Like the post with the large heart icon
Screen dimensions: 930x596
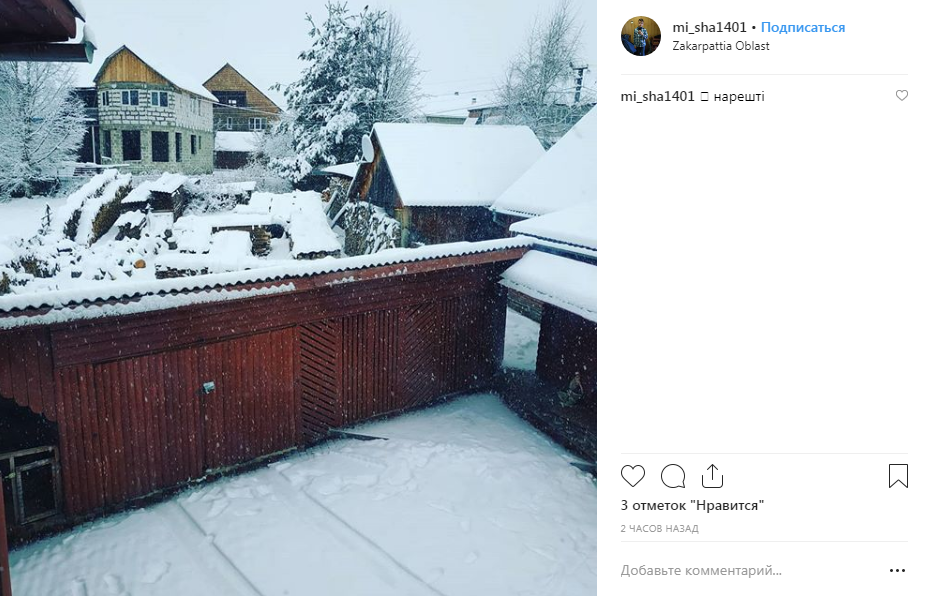(632, 476)
